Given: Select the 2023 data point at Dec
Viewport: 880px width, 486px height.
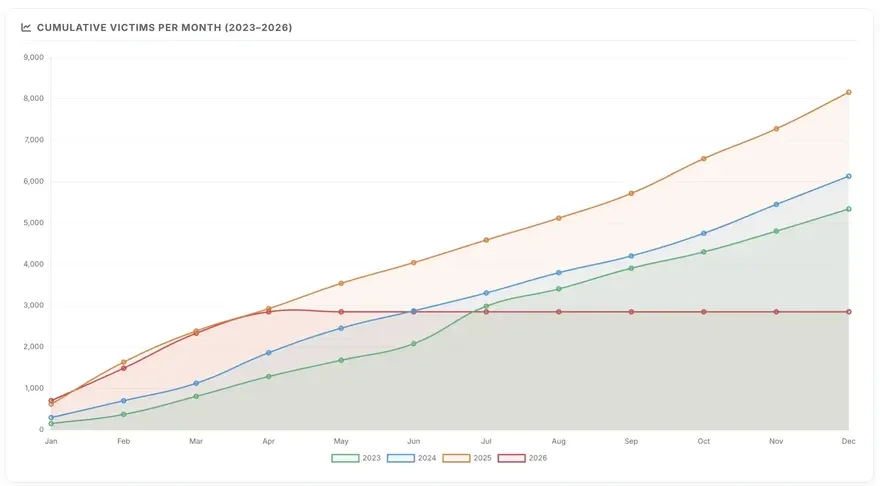Looking at the screenshot, I should (849, 209).
